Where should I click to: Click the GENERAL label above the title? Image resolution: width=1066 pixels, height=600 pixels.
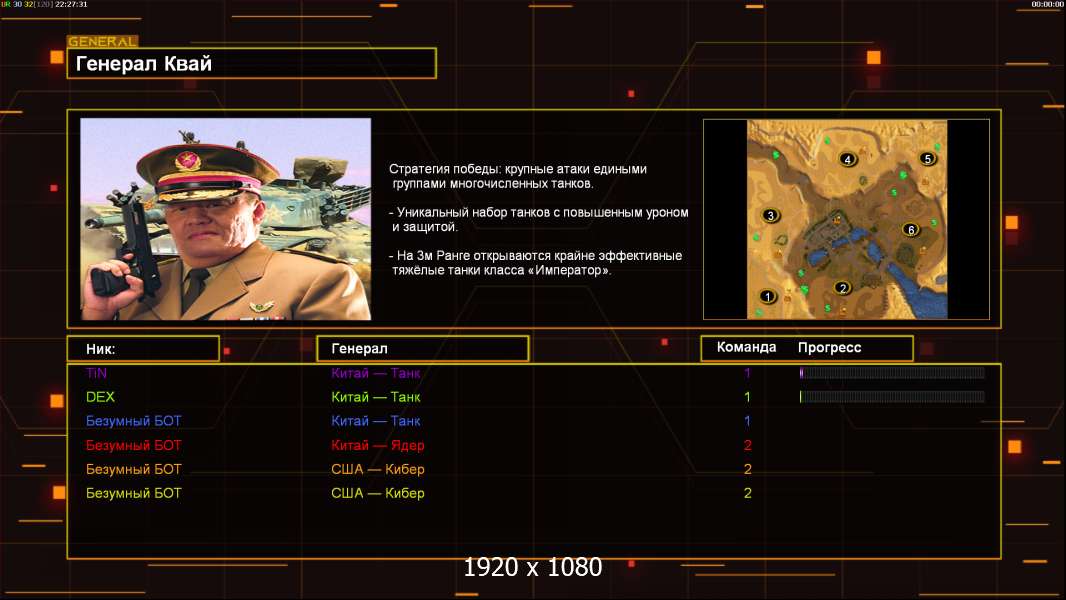[x=102, y=42]
